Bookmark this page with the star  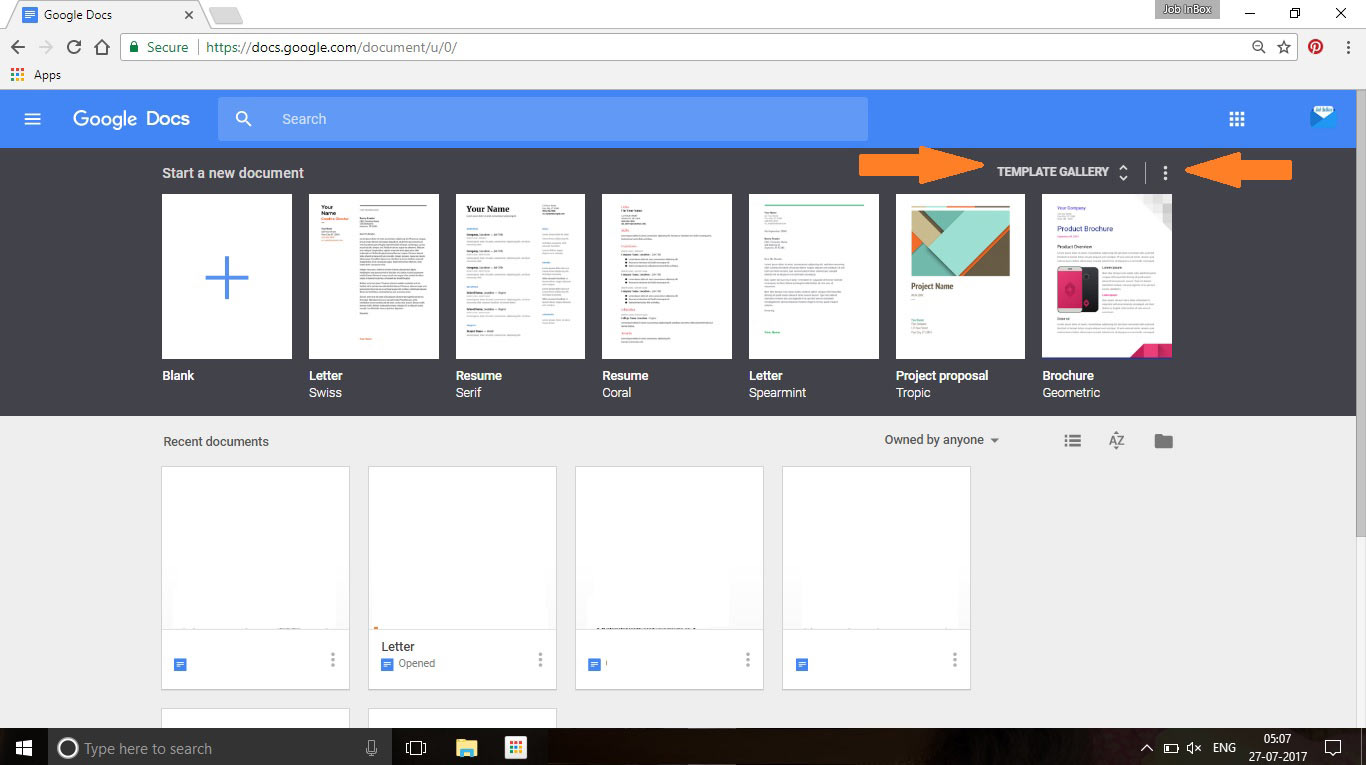tap(1284, 47)
